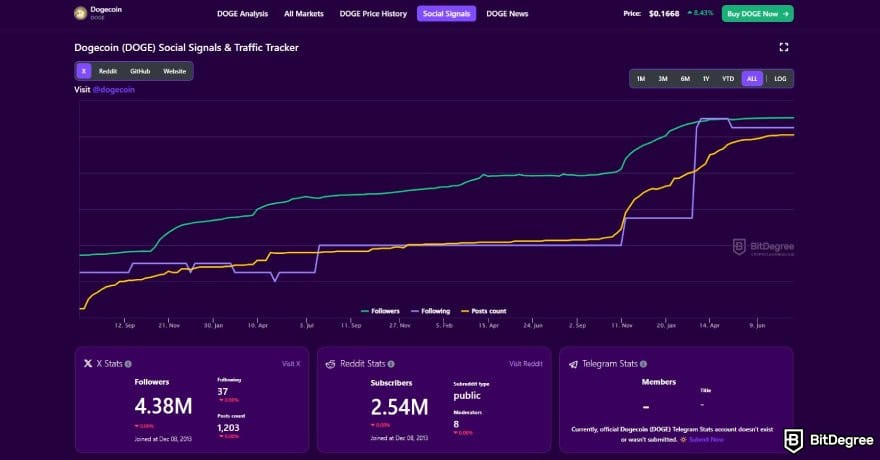Click the Reddit logo icon in Reddit Stats
The width and height of the screenshot is (880, 460).
click(331, 364)
